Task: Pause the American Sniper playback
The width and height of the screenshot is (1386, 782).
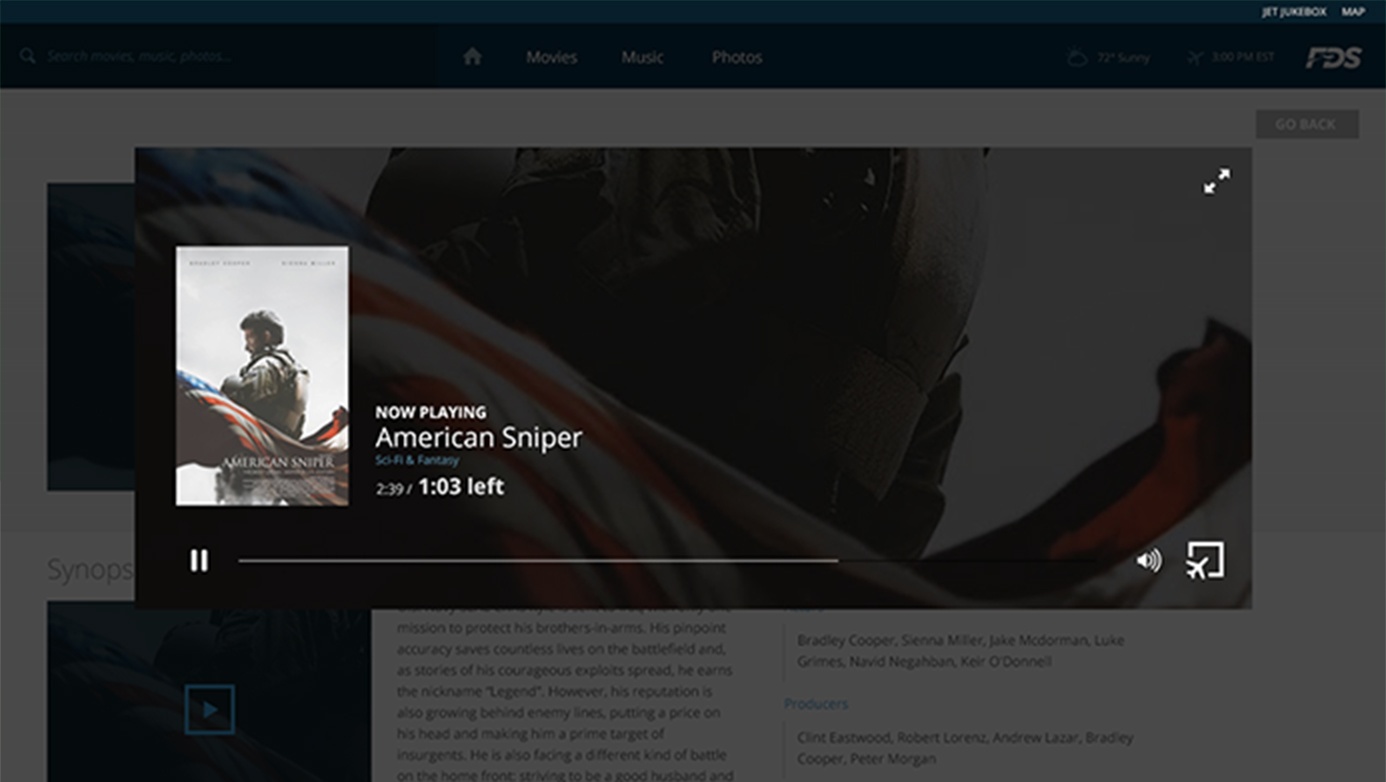Action: coord(199,561)
